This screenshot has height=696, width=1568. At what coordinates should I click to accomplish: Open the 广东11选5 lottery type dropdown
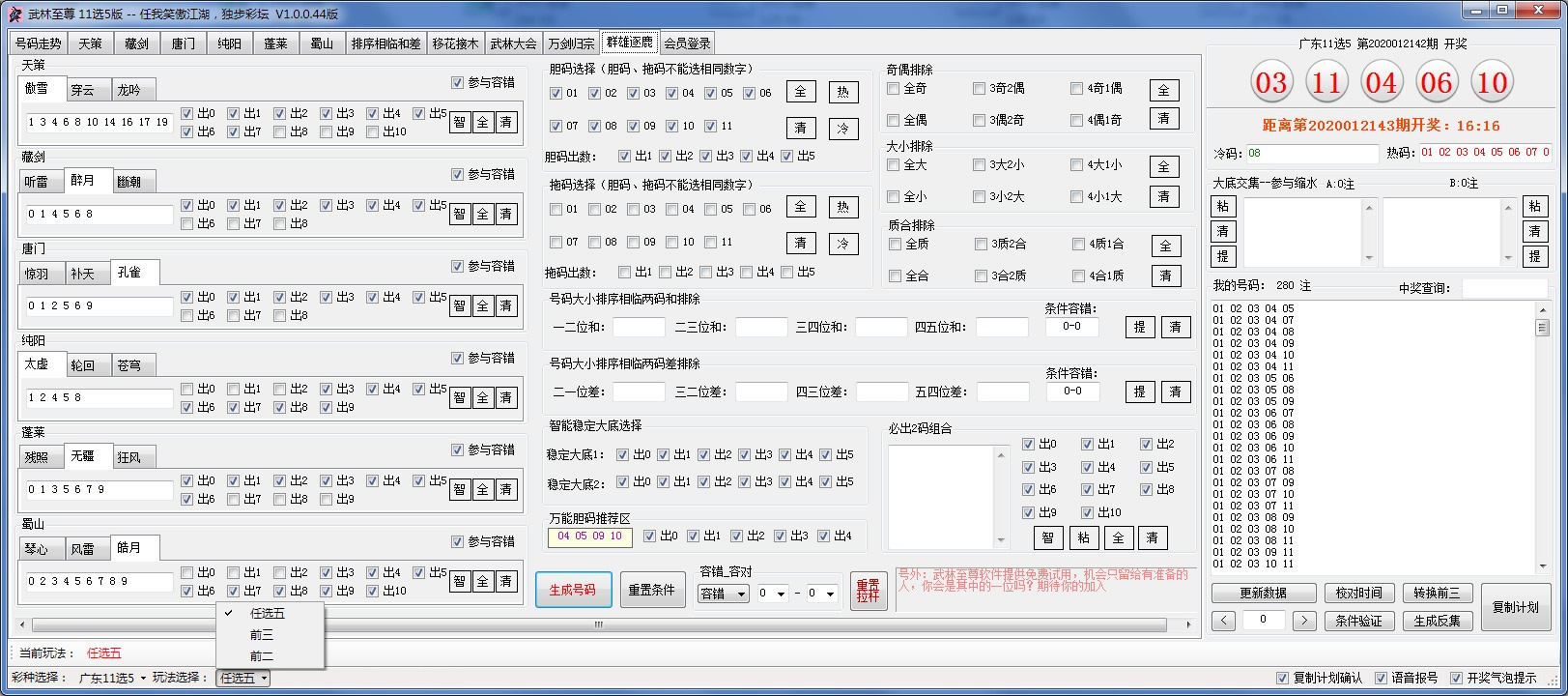click(x=111, y=678)
